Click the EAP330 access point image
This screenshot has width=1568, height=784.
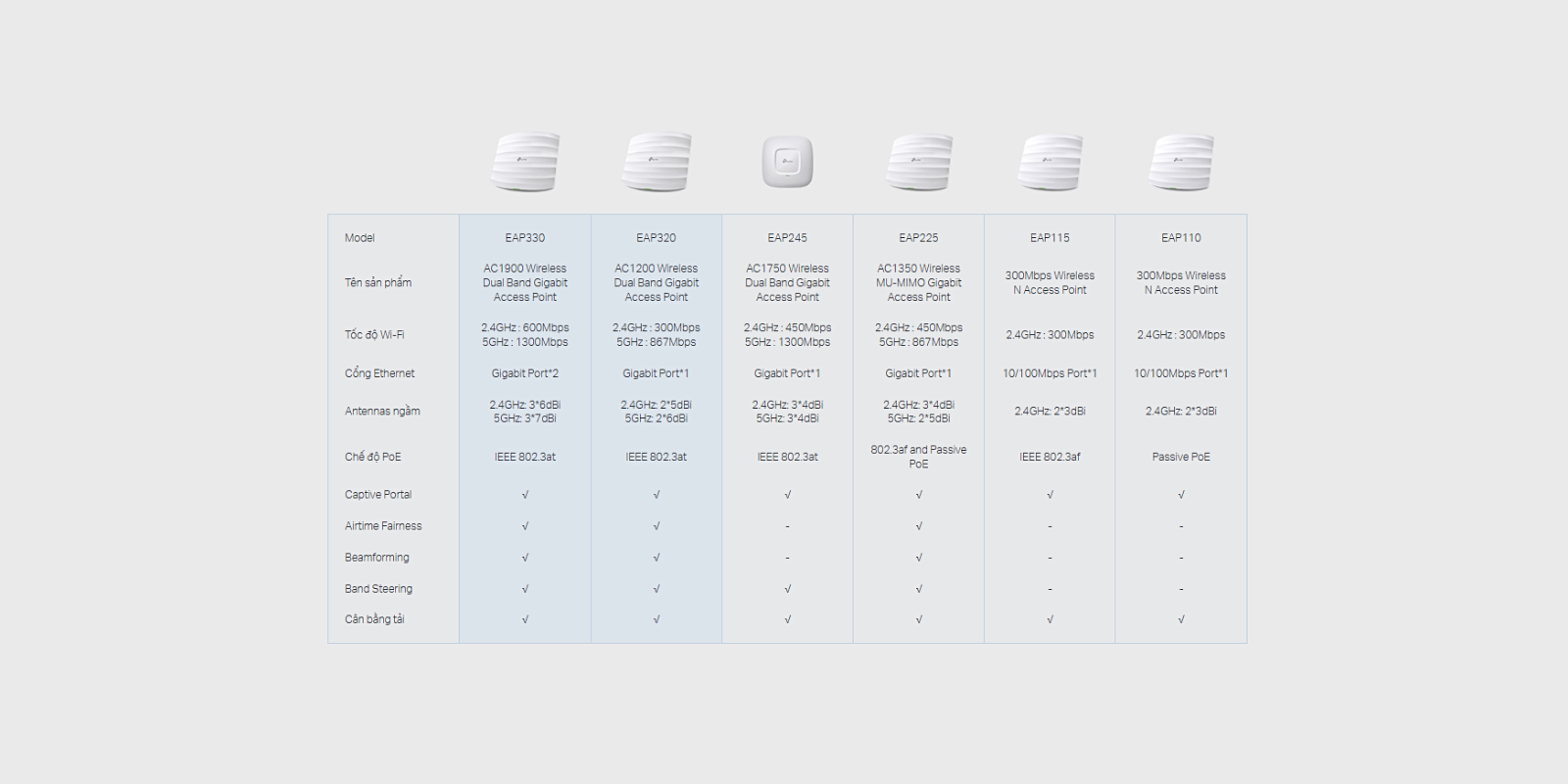tap(525, 163)
